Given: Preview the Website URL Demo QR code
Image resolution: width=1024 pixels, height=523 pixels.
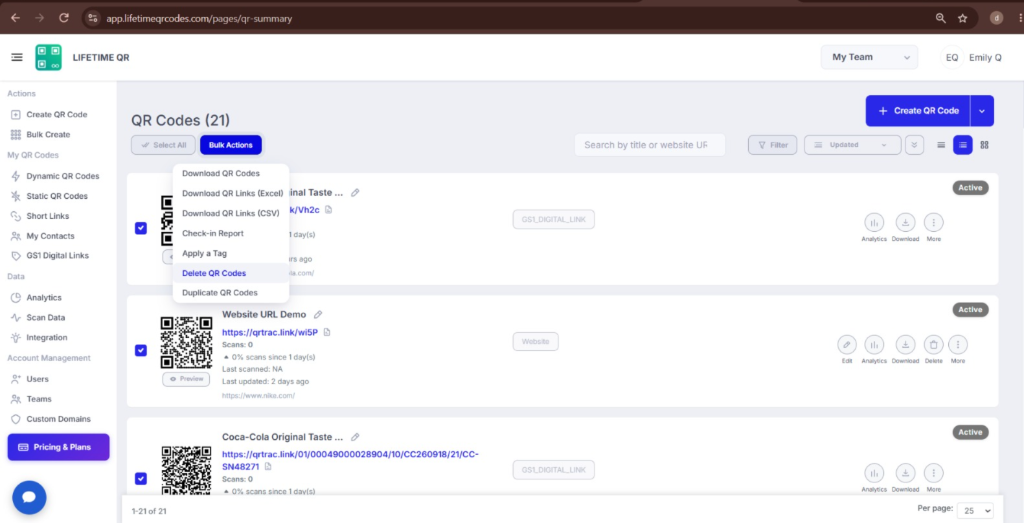Looking at the screenshot, I should click(x=186, y=379).
